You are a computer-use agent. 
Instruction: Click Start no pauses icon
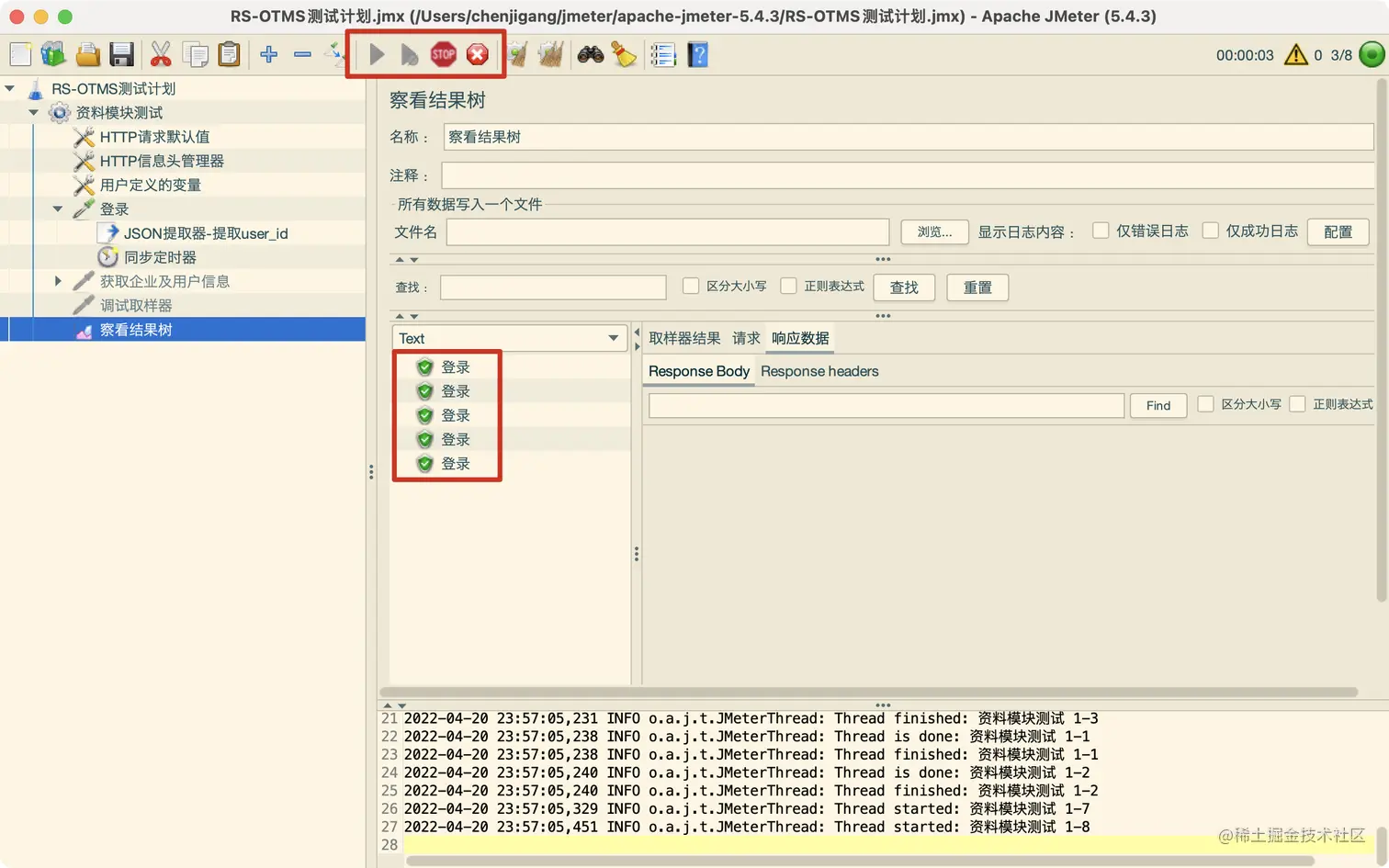pos(410,55)
